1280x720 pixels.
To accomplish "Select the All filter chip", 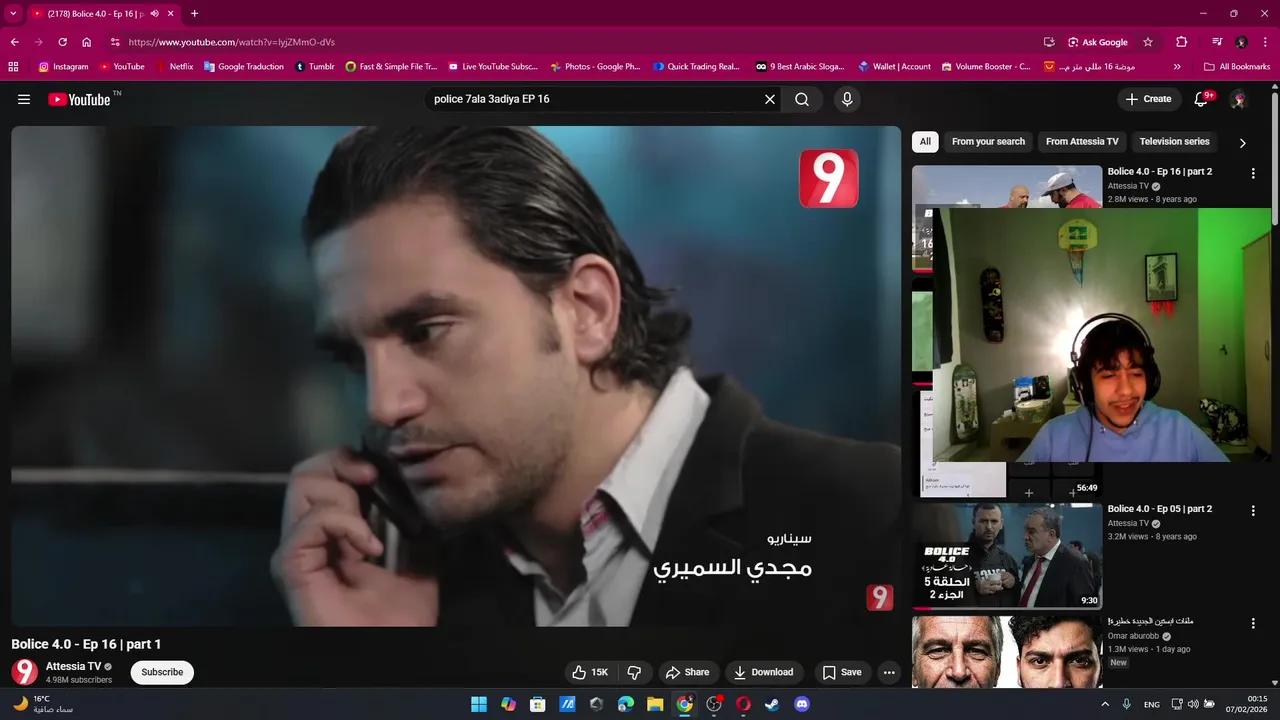I will (x=925, y=141).
